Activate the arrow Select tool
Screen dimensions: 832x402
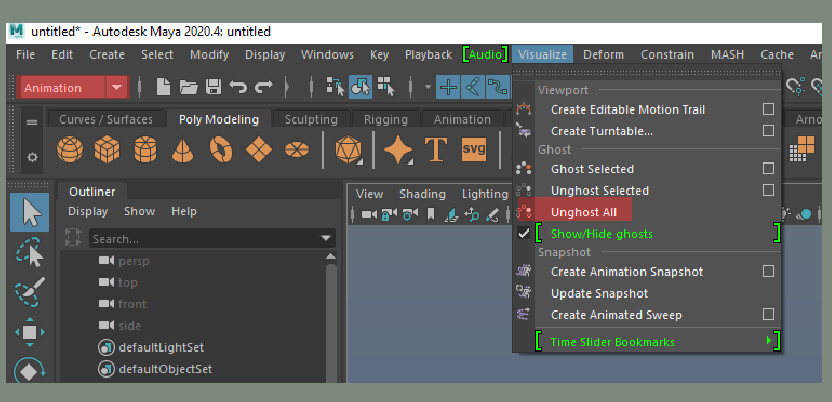(30, 213)
